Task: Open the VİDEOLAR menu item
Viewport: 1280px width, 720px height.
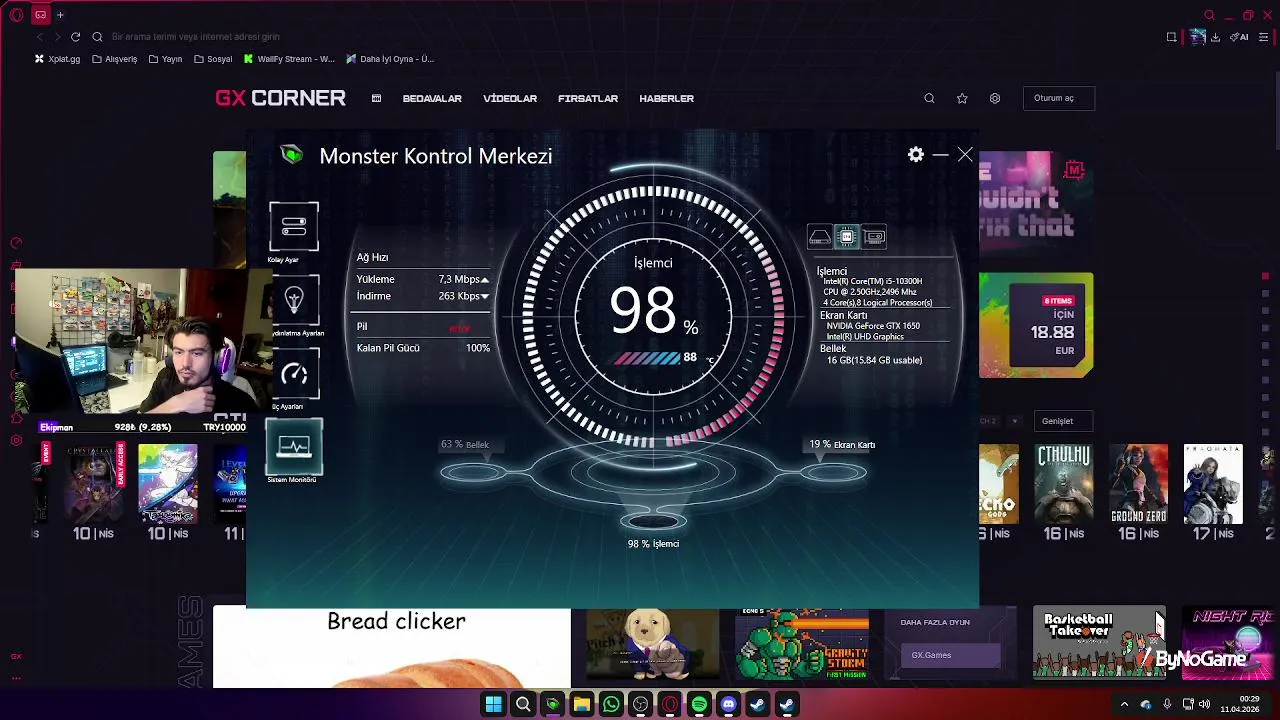Action: pyautogui.click(x=510, y=98)
